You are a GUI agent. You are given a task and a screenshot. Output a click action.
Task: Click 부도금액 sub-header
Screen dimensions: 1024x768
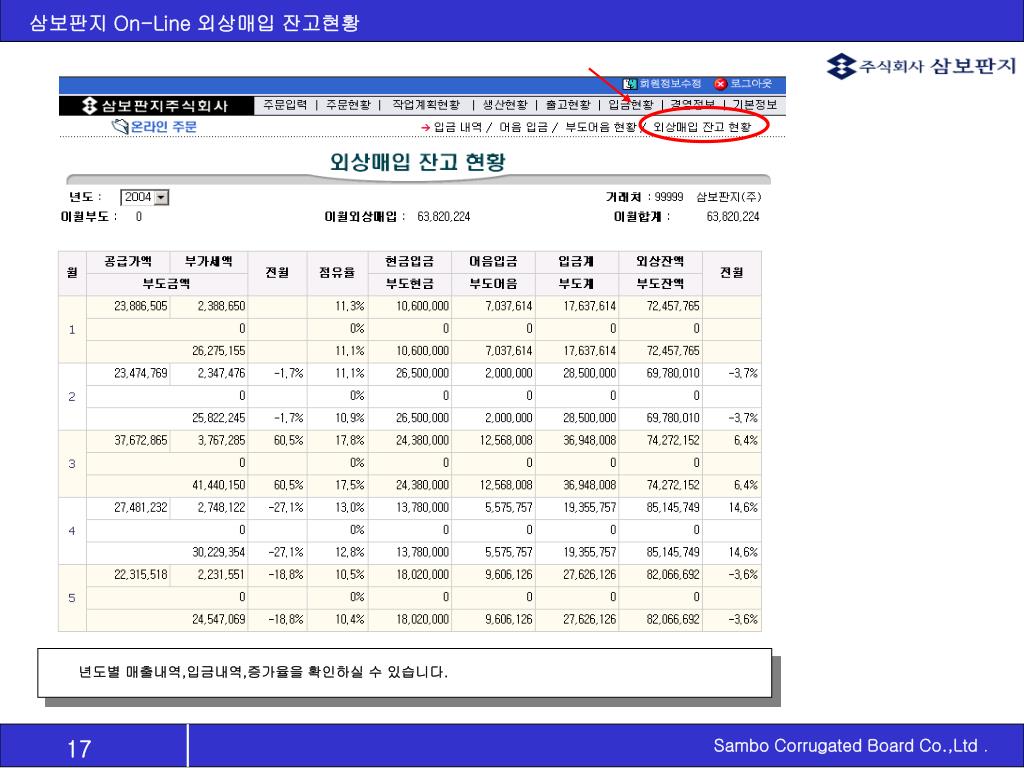pos(167,283)
